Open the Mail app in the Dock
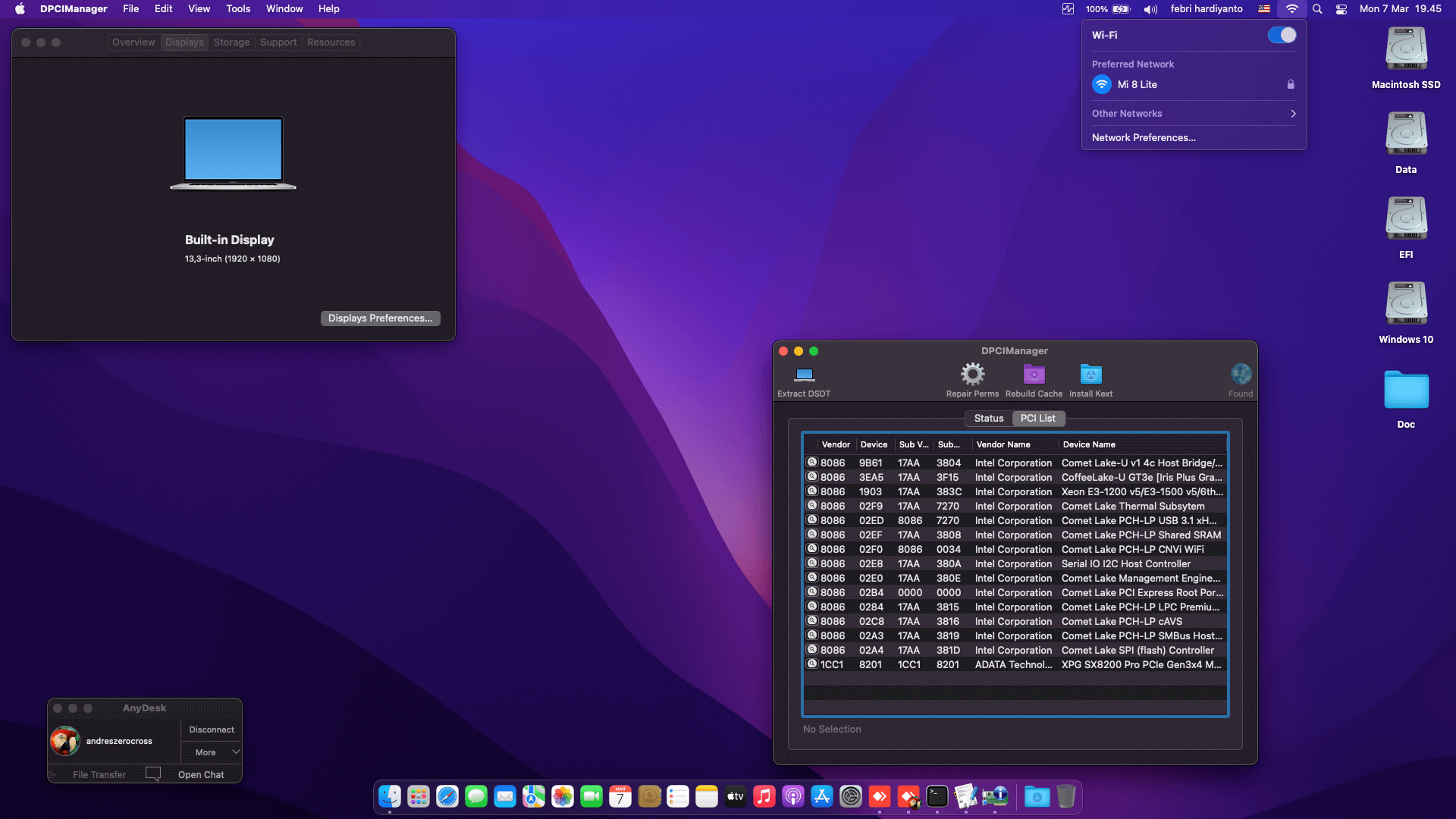Screen dimensions: 1456x819 click(x=505, y=796)
